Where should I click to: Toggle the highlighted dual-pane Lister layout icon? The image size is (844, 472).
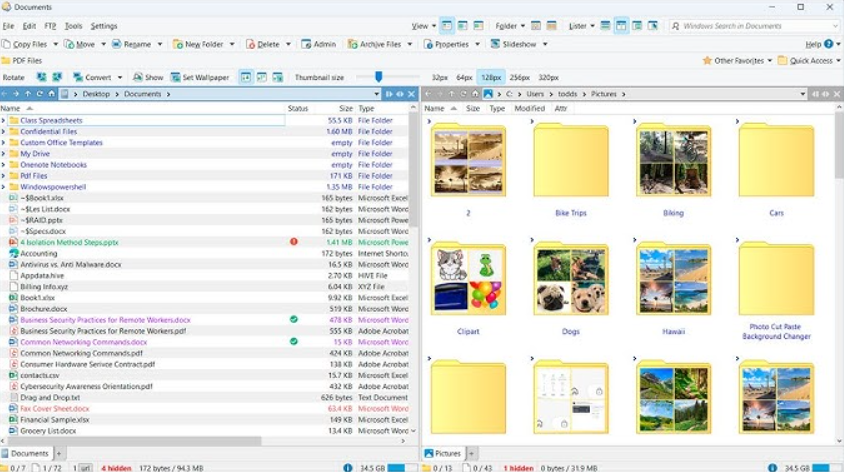point(621,25)
